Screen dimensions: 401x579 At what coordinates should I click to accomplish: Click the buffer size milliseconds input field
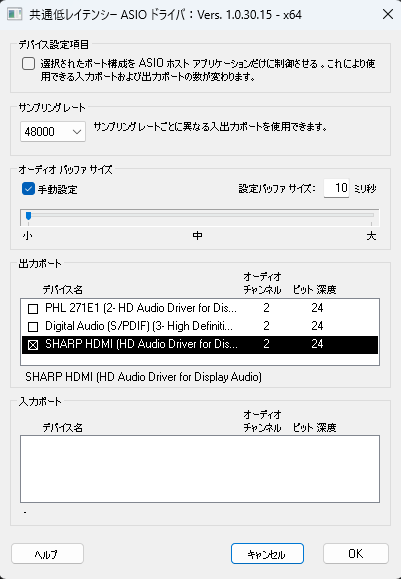[x=336, y=188]
